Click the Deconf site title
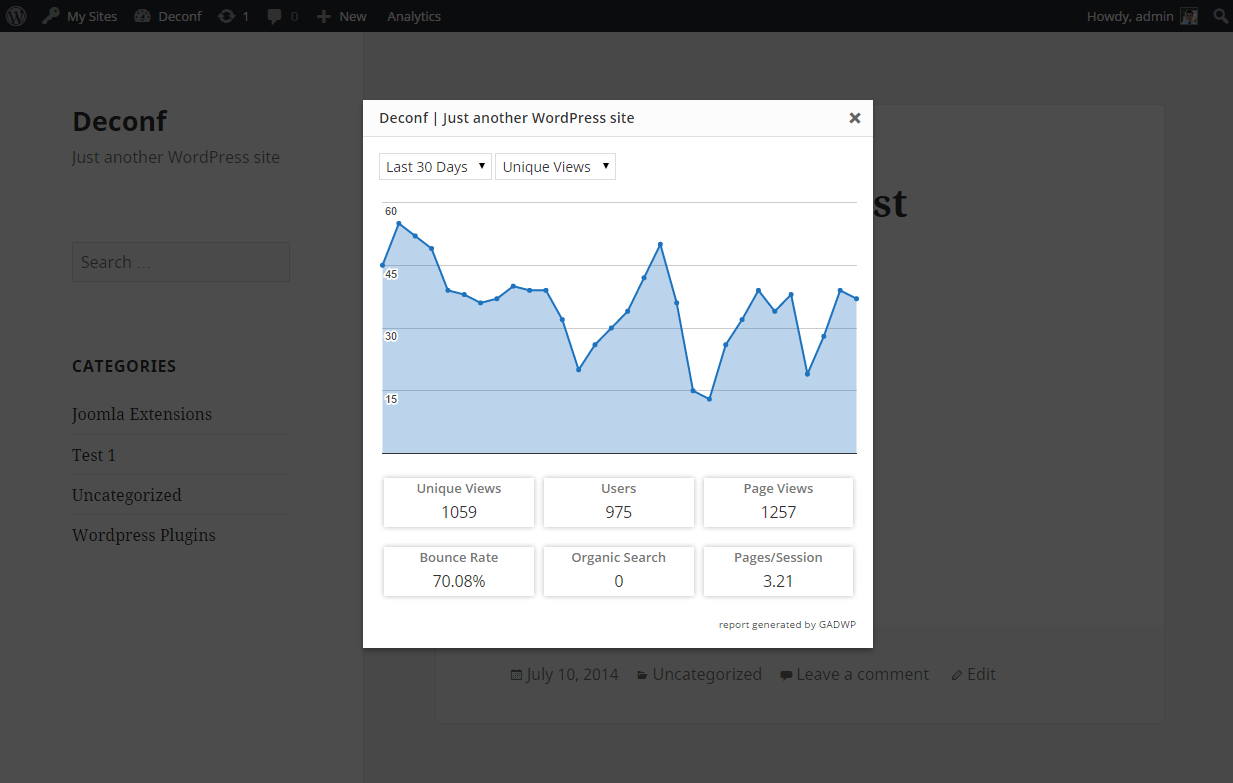Image resolution: width=1233 pixels, height=783 pixels. (119, 121)
